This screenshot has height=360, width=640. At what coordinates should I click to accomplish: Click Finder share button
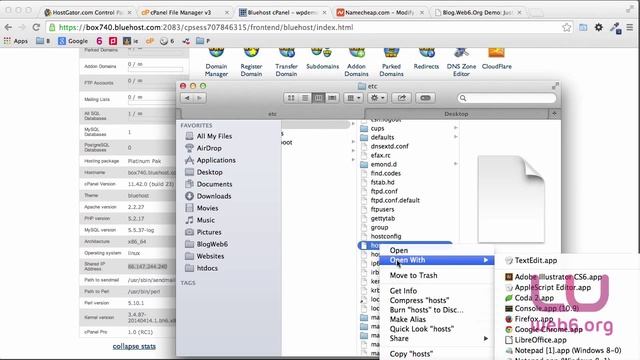click(402, 98)
